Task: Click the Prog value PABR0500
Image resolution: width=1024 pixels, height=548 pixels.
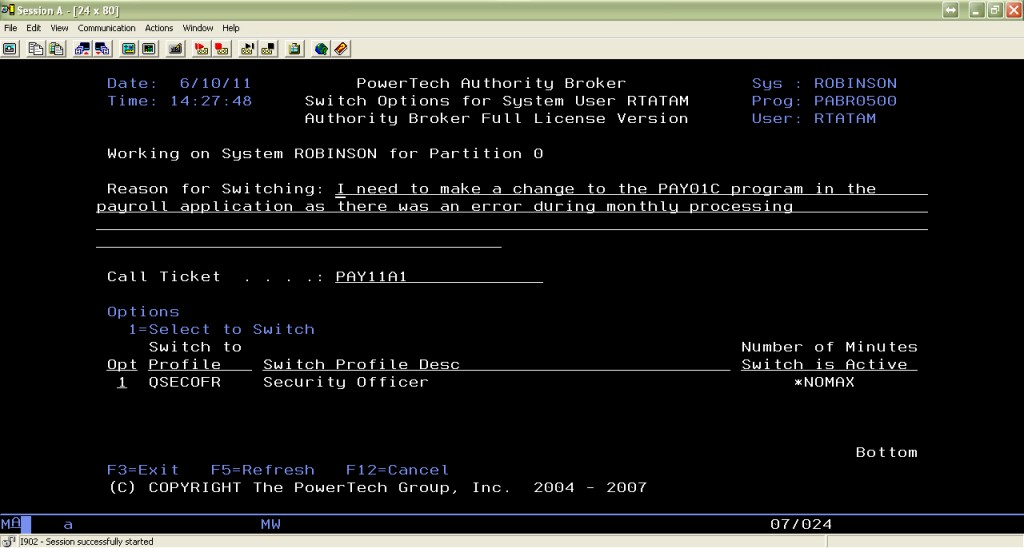Action: click(855, 101)
